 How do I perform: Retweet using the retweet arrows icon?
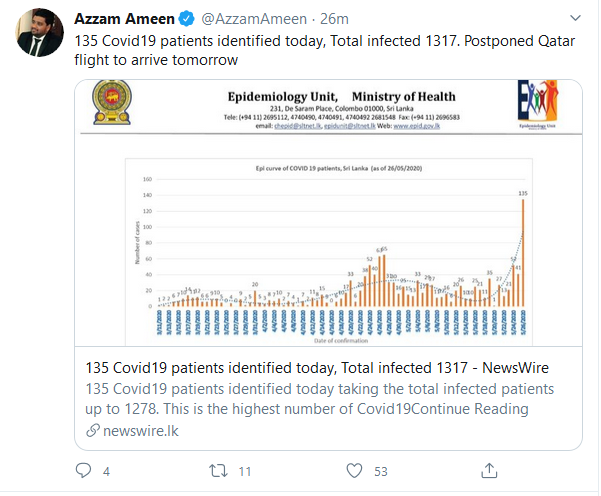(218, 471)
